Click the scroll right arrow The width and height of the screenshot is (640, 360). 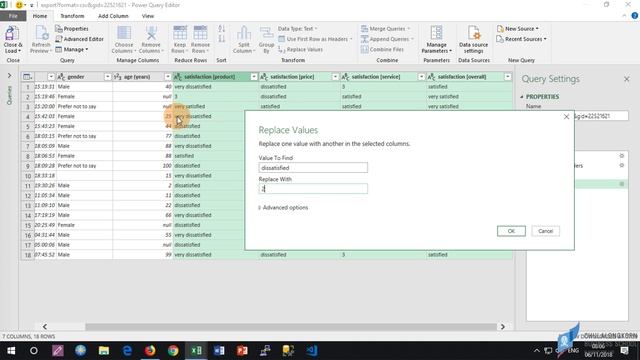pyautogui.click(x=502, y=327)
